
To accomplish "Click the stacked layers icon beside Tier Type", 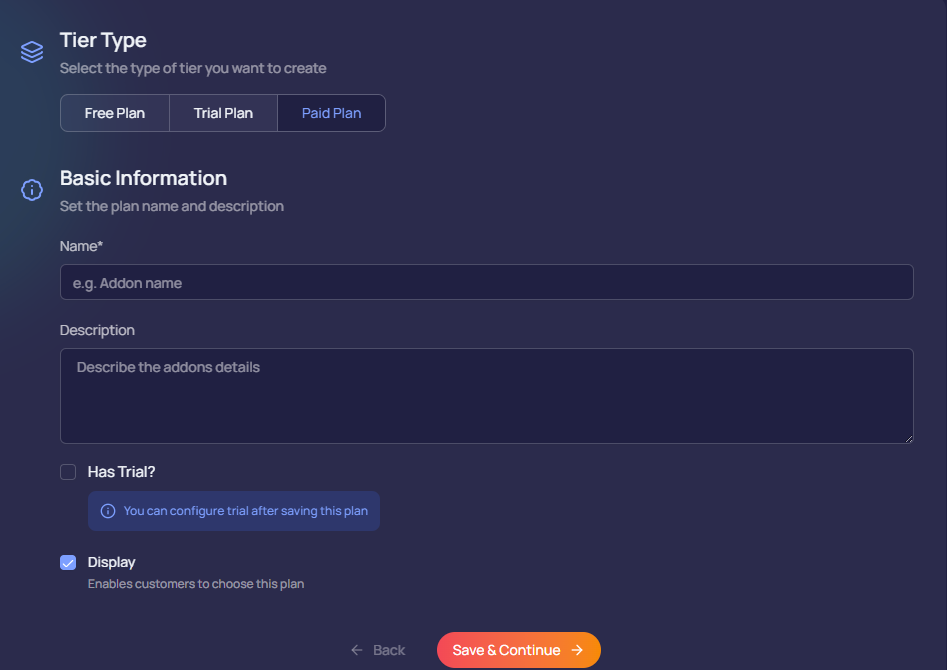I will (x=32, y=51).
